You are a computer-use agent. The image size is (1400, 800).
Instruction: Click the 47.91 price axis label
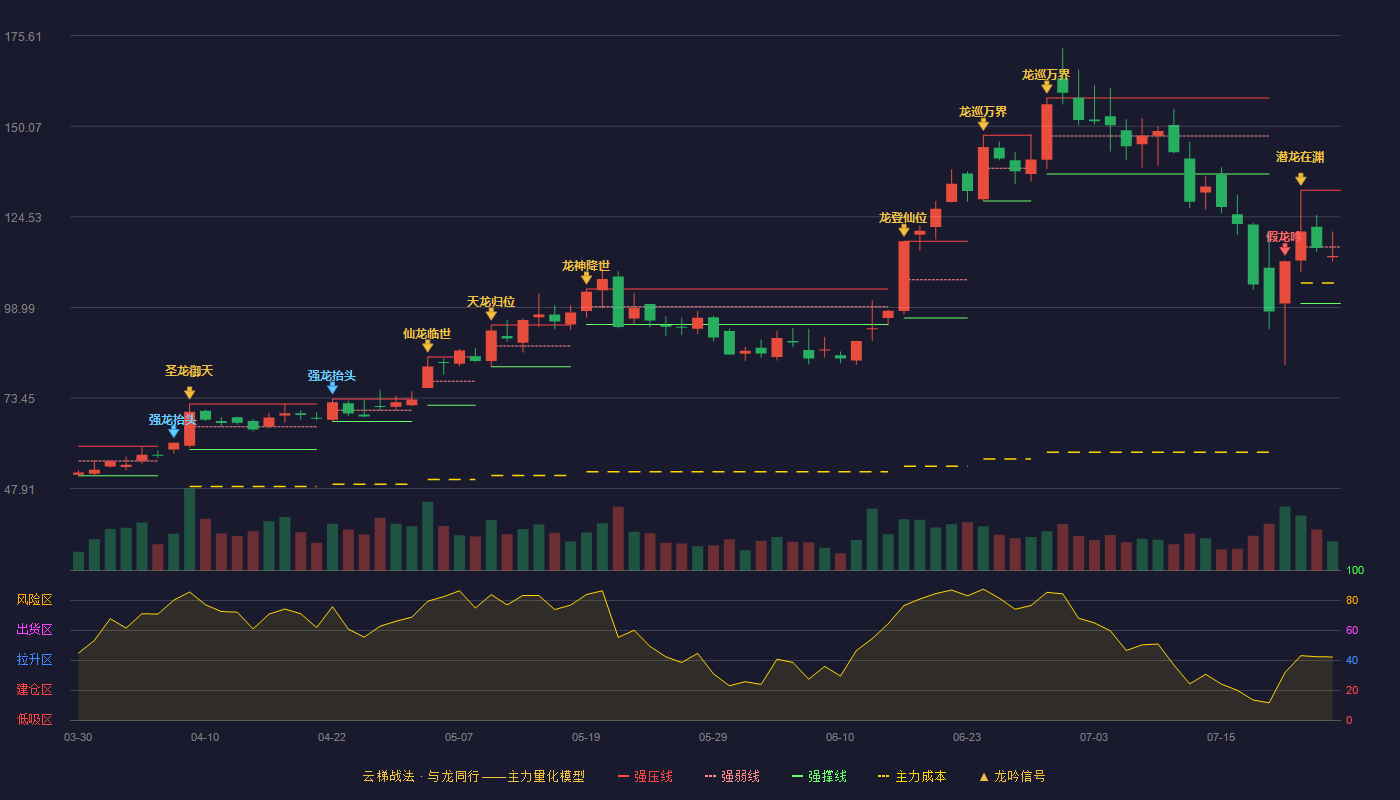20,490
